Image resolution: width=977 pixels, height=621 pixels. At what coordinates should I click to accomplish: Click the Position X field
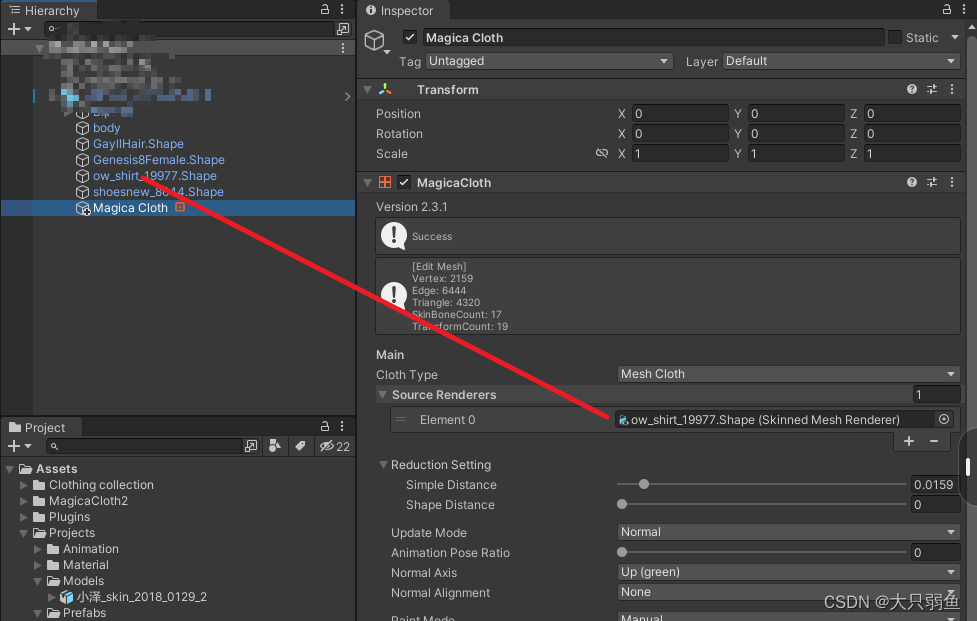click(680, 114)
